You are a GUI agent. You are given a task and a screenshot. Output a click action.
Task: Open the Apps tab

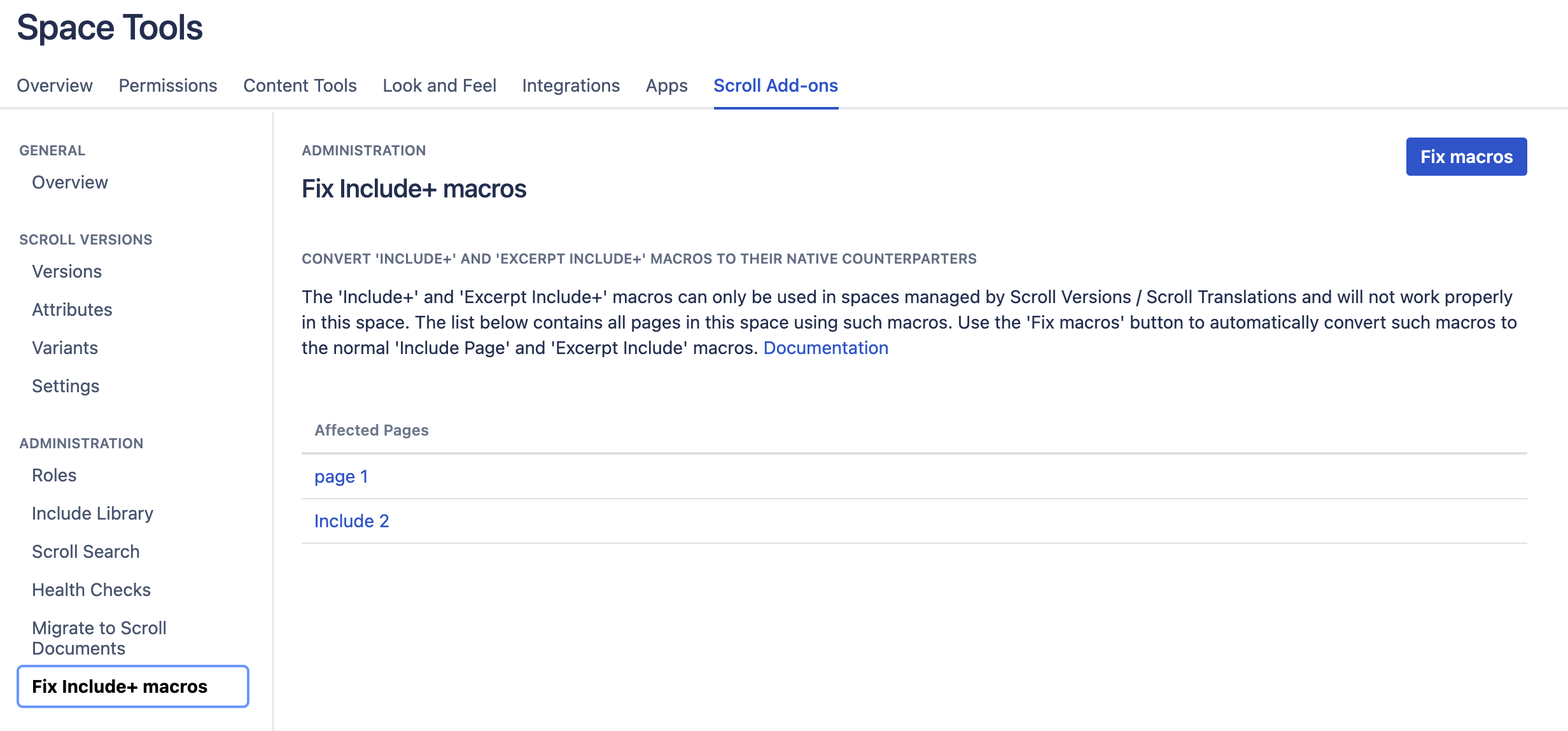666,85
